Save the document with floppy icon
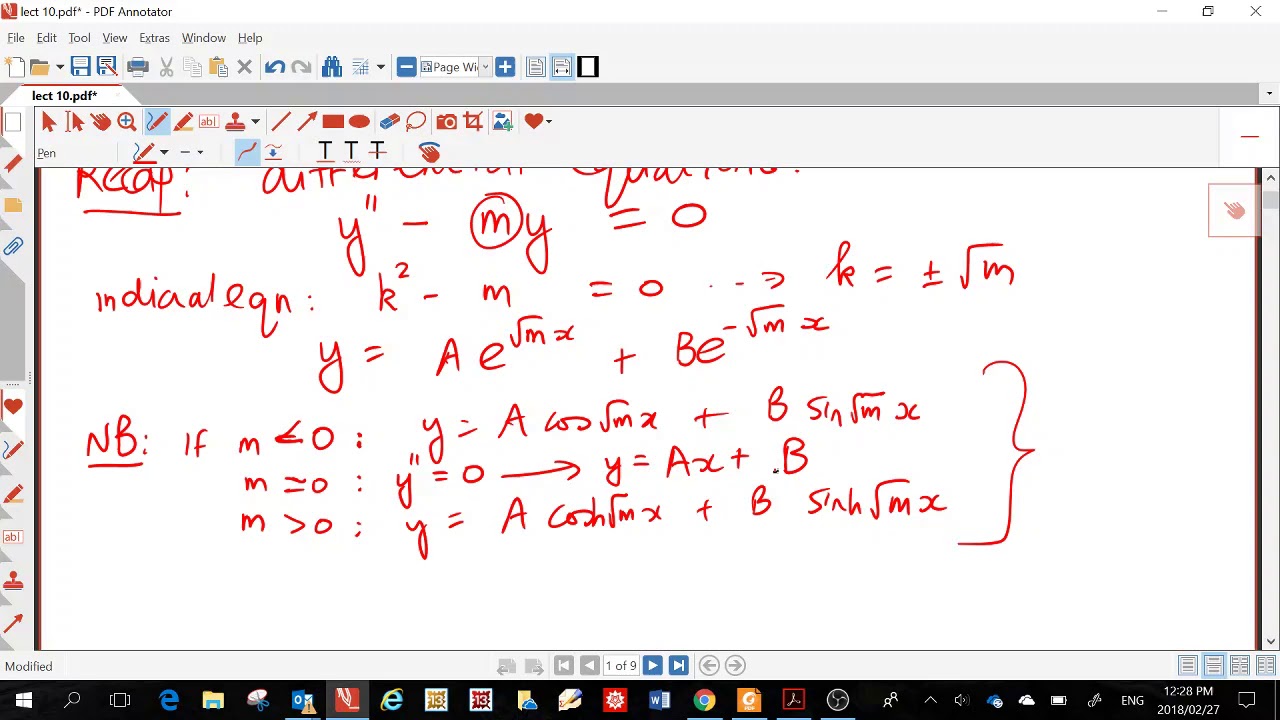This screenshot has height=720, width=1280. click(80, 67)
